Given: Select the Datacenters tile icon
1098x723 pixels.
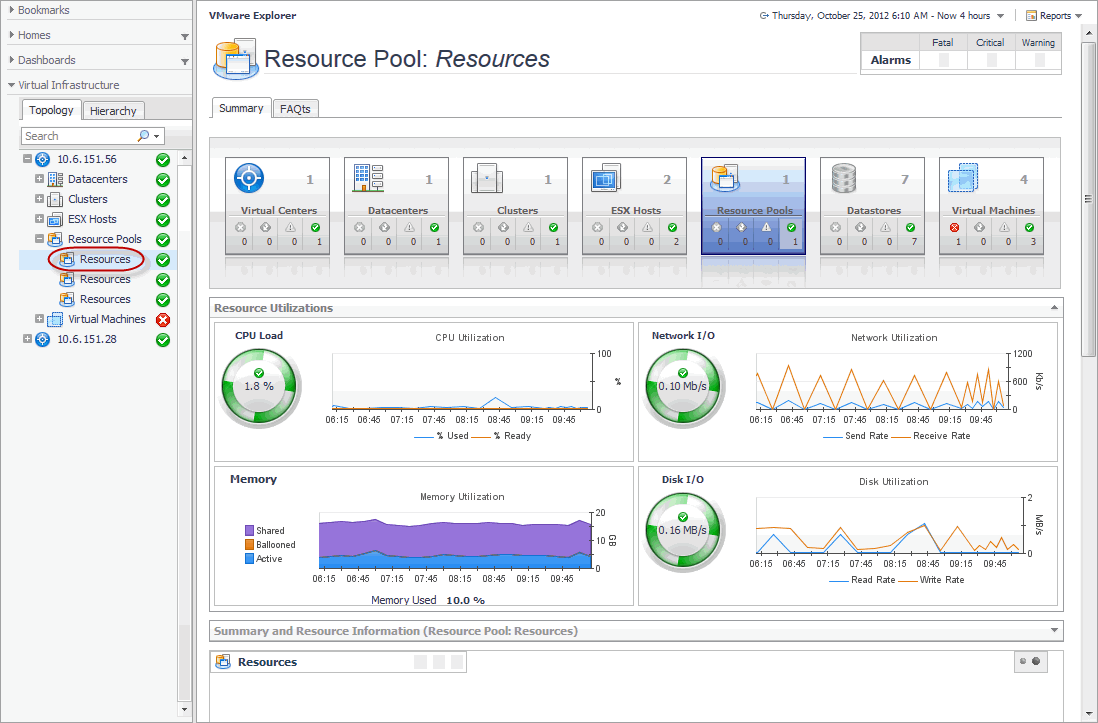Looking at the screenshot, I should click(x=368, y=178).
